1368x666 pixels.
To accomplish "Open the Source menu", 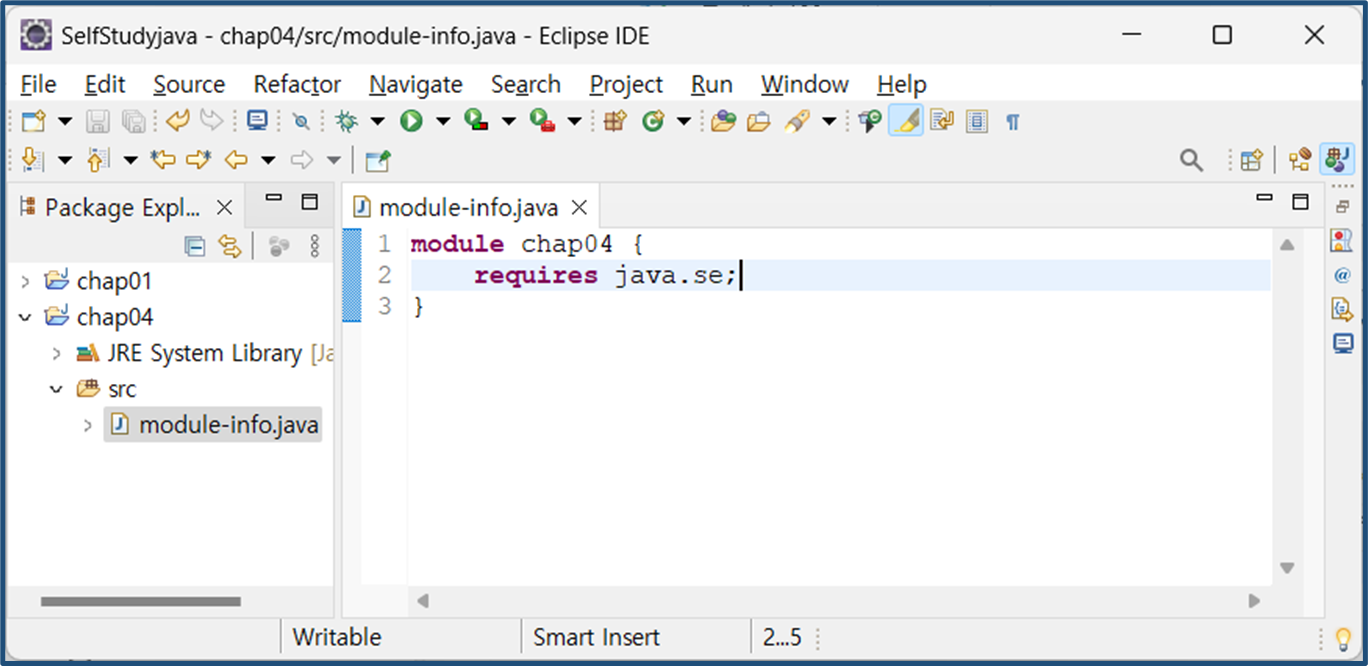I will [189, 85].
